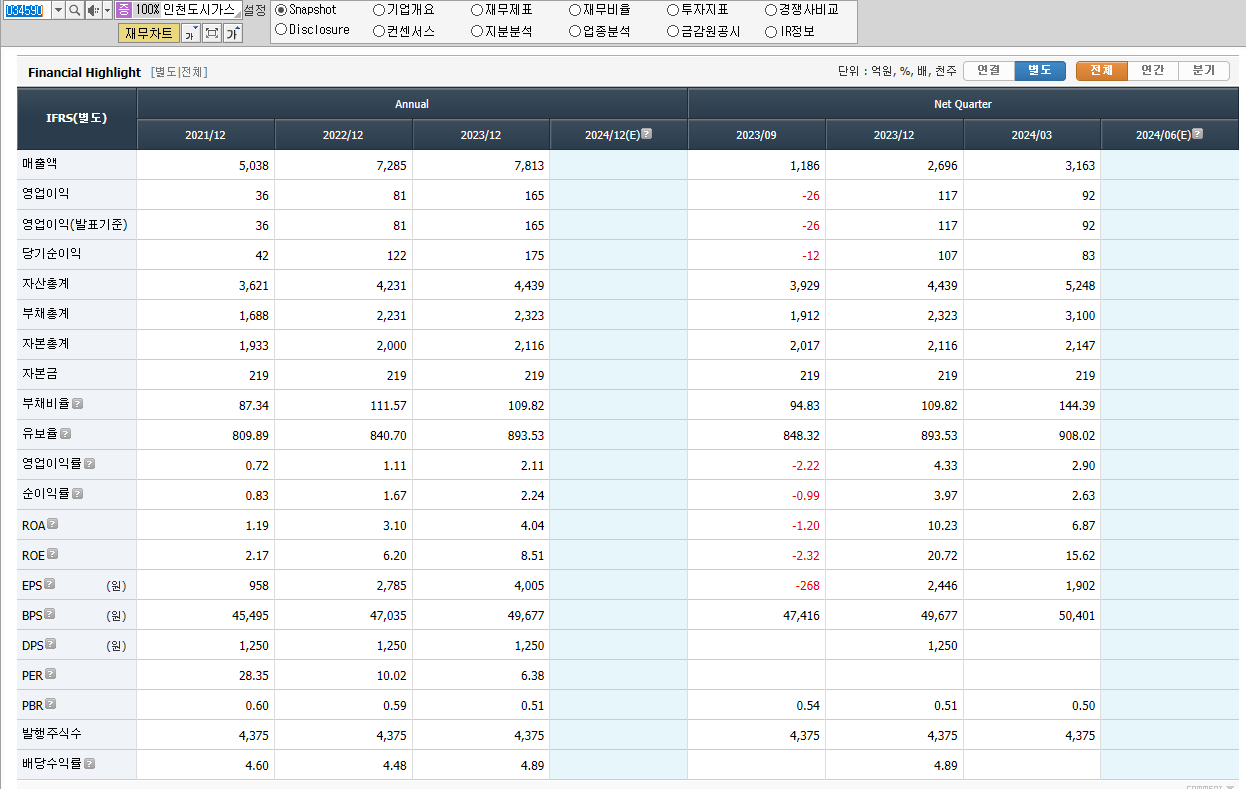The image size is (1246, 789).
Task: Click the fit-to-screen frame icon
Action: [x=212, y=33]
